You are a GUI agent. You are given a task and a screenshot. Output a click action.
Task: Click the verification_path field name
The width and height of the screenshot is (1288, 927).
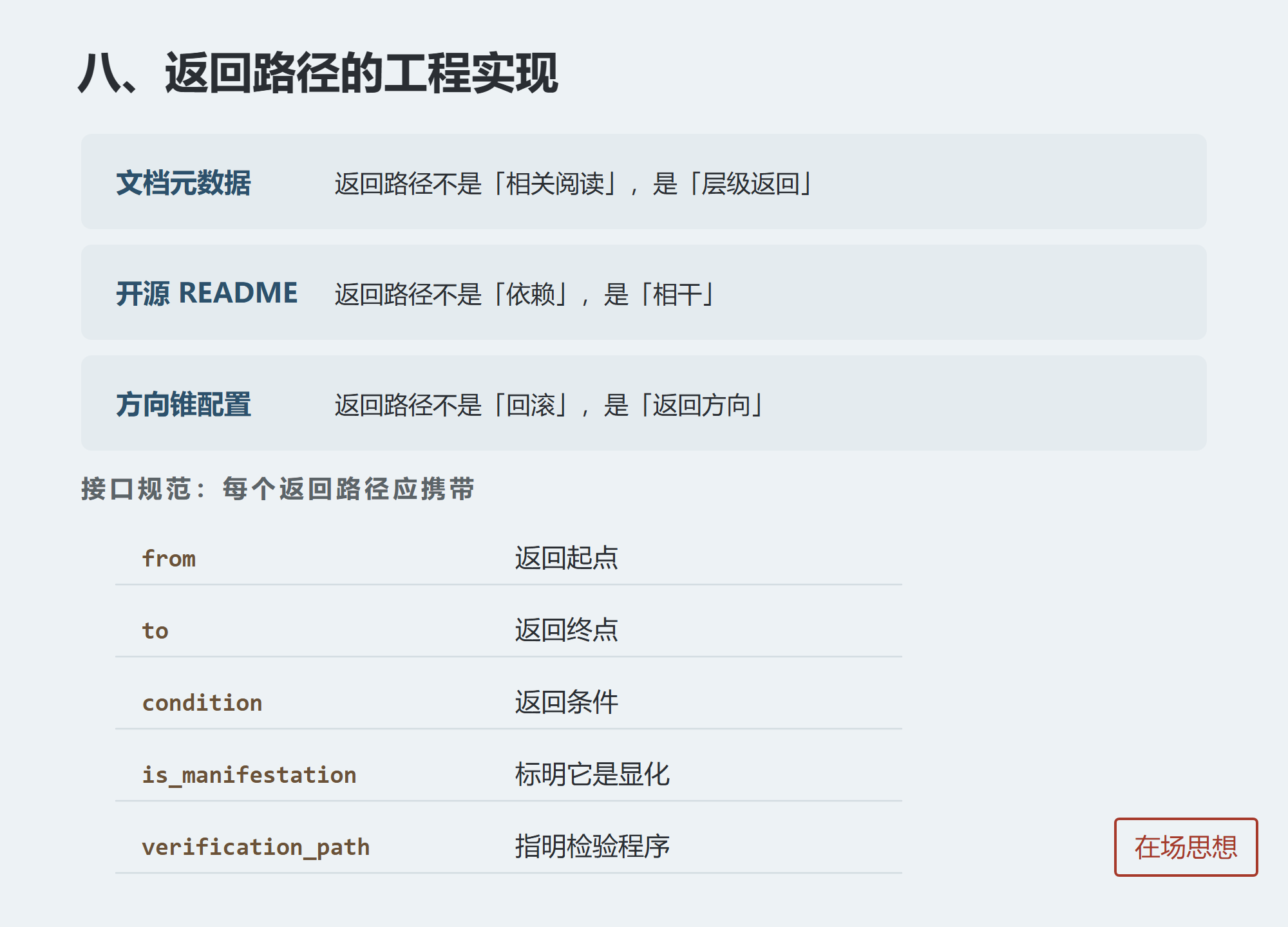(x=256, y=847)
